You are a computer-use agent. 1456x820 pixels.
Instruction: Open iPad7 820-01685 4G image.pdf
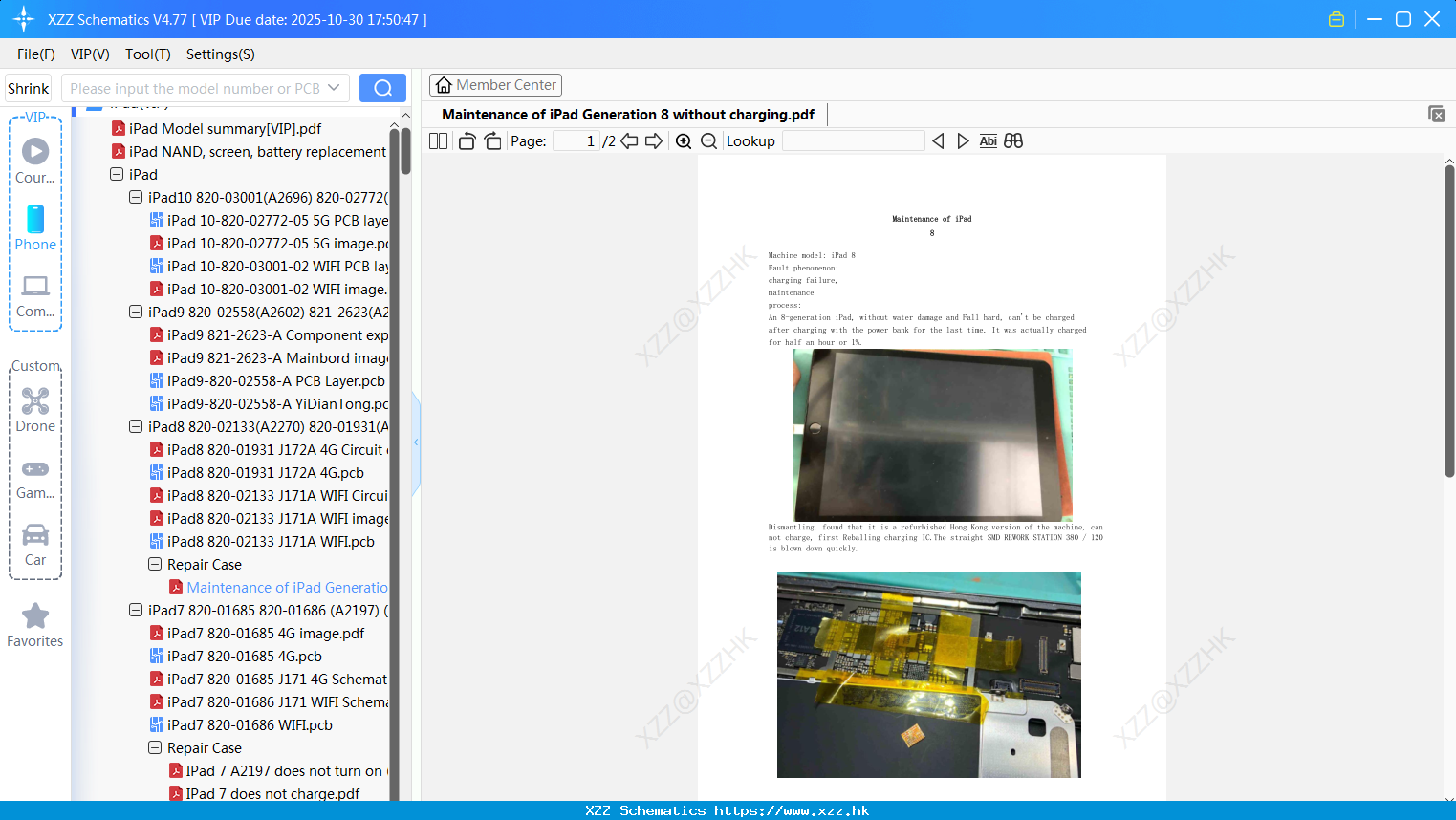pyautogui.click(x=256, y=633)
